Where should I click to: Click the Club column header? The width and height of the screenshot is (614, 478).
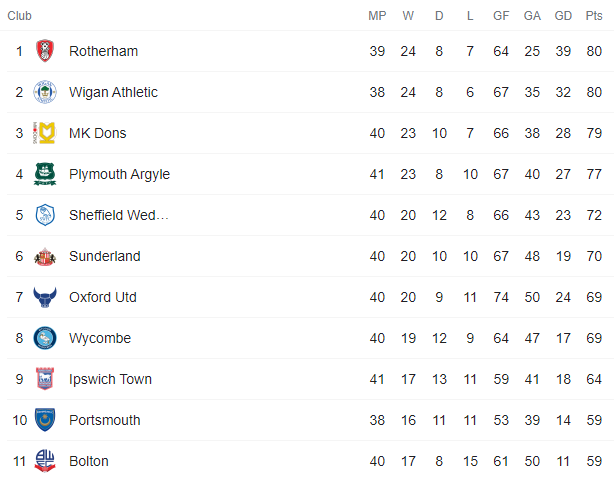click(x=19, y=16)
